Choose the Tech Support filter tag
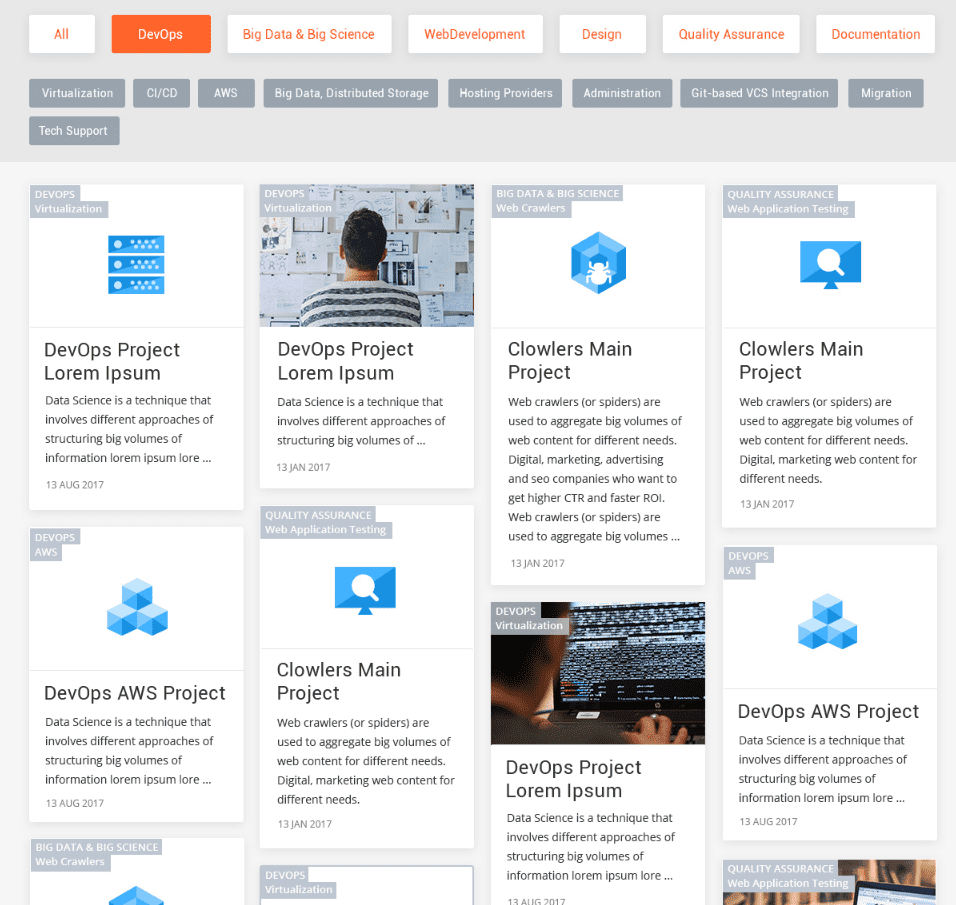The width and height of the screenshot is (956, 905). pyautogui.click(x=74, y=131)
